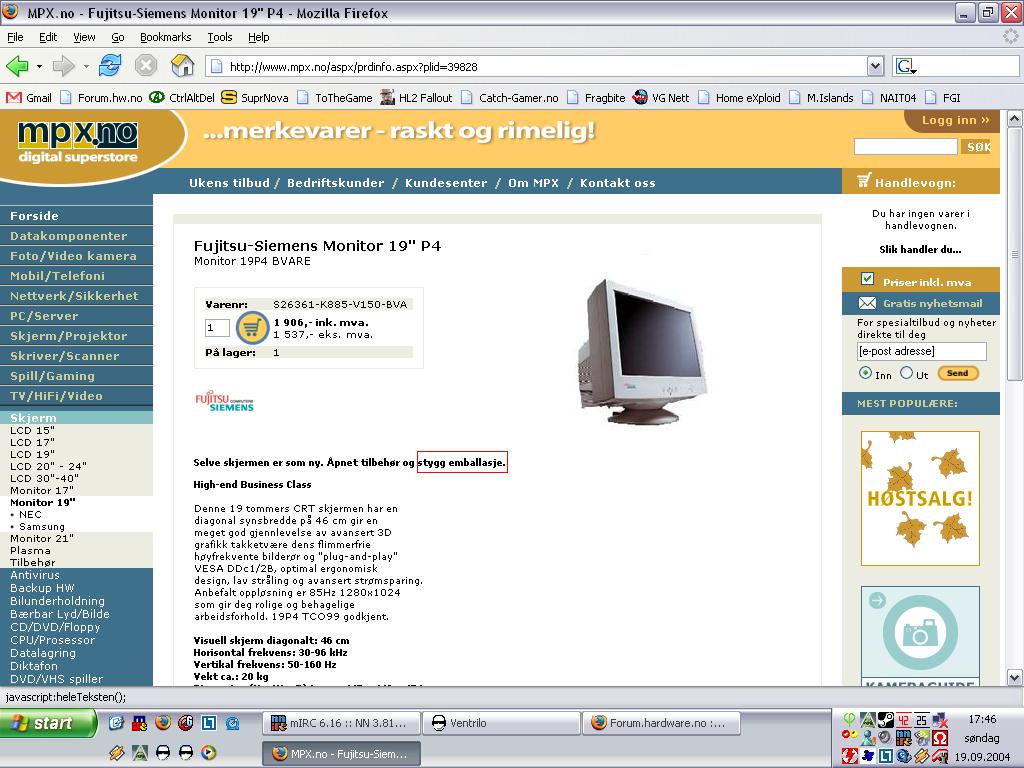Click the page scrollbar up arrow
The height and width of the screenshot is (768, 1024).
[x=1014, y=119]
